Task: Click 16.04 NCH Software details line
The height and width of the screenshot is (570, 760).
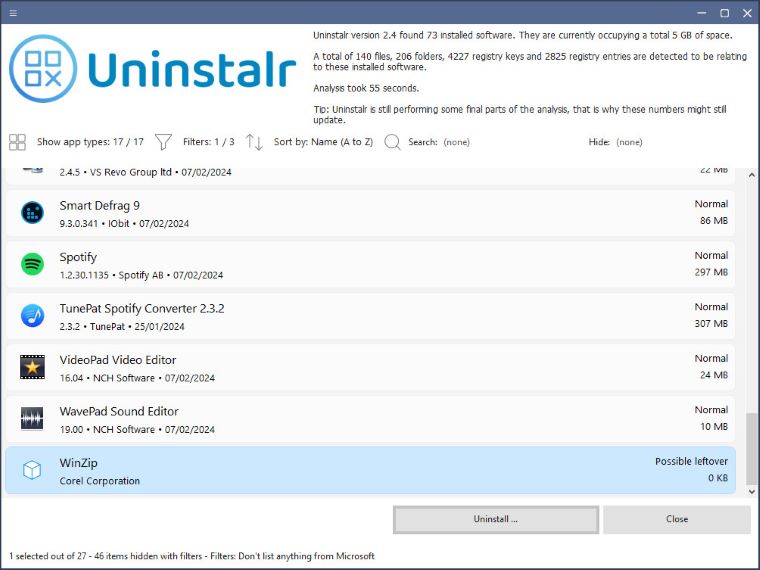Action: coord(137,378)
